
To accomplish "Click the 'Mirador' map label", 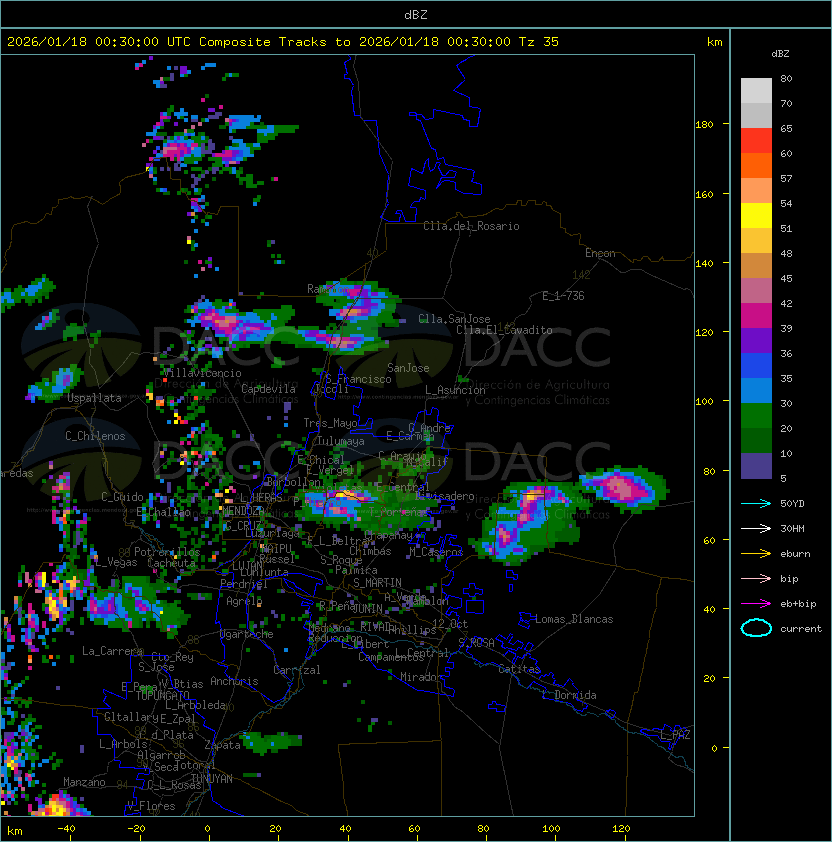I will point(422,677).
